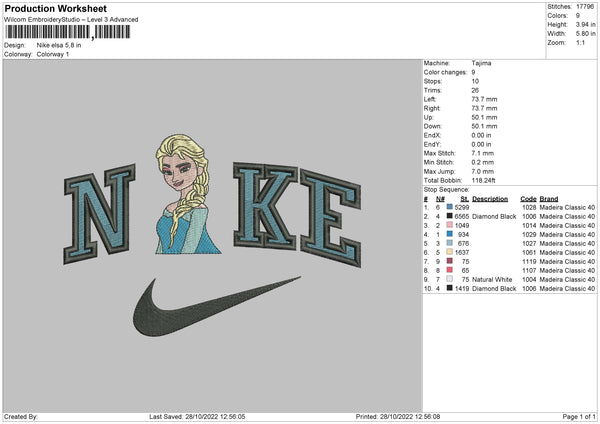Click the 'Created By:' footer label
Image resolution: width=600 pixels, height=424 pixels.
click(x=21, y=416)
